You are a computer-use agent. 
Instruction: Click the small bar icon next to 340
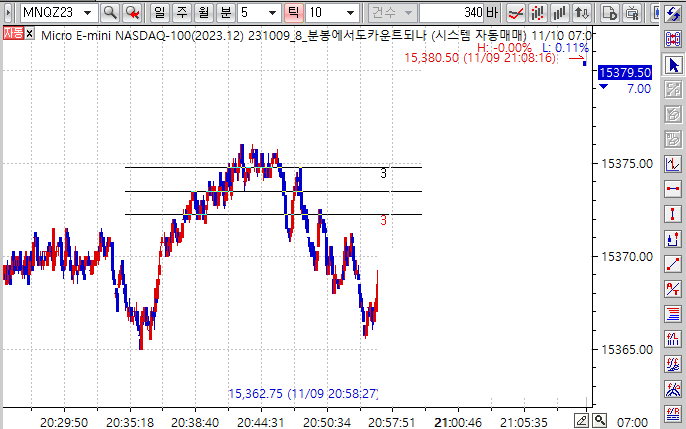pos(491,13)
